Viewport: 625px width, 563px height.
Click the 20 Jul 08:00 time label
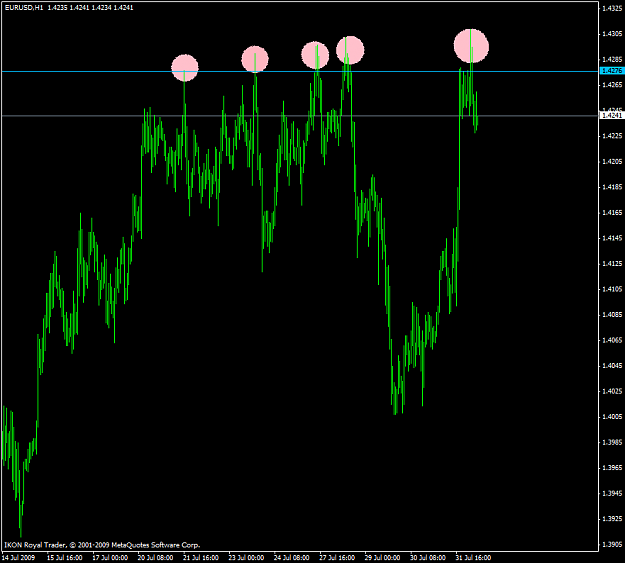coord(155,557)
